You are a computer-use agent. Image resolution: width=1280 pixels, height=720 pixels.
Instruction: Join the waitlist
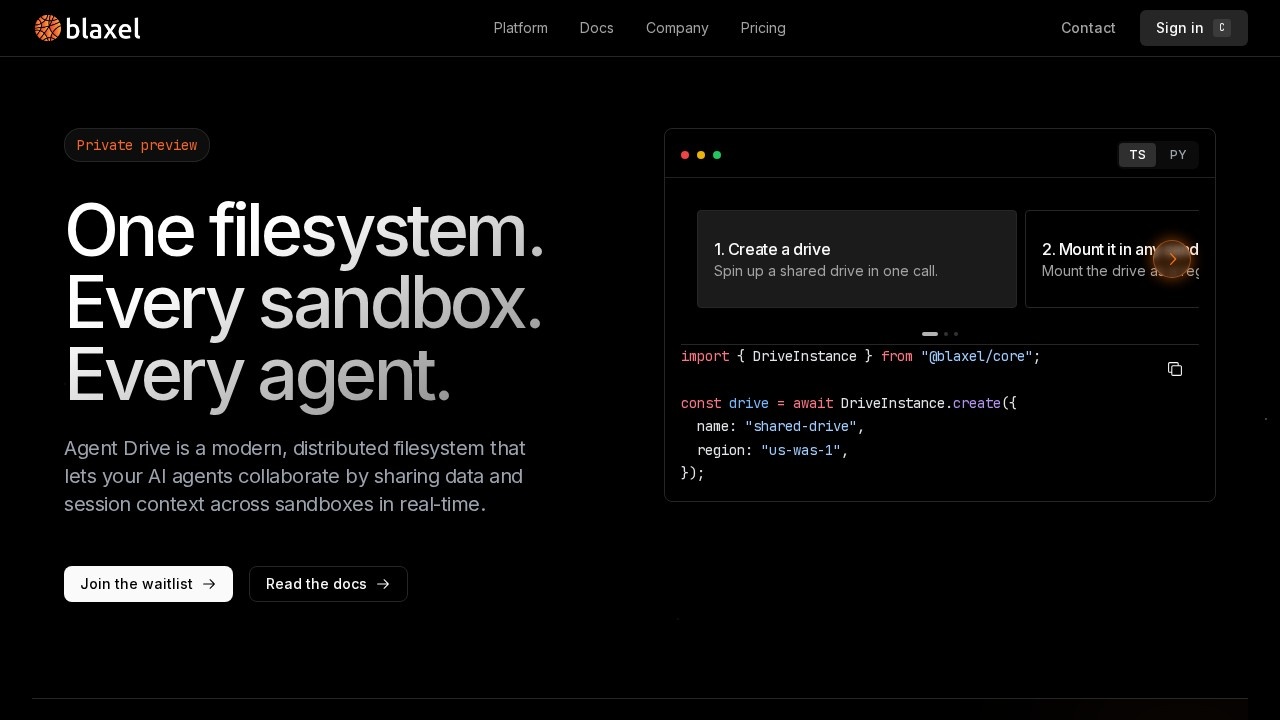pos(148,584)
